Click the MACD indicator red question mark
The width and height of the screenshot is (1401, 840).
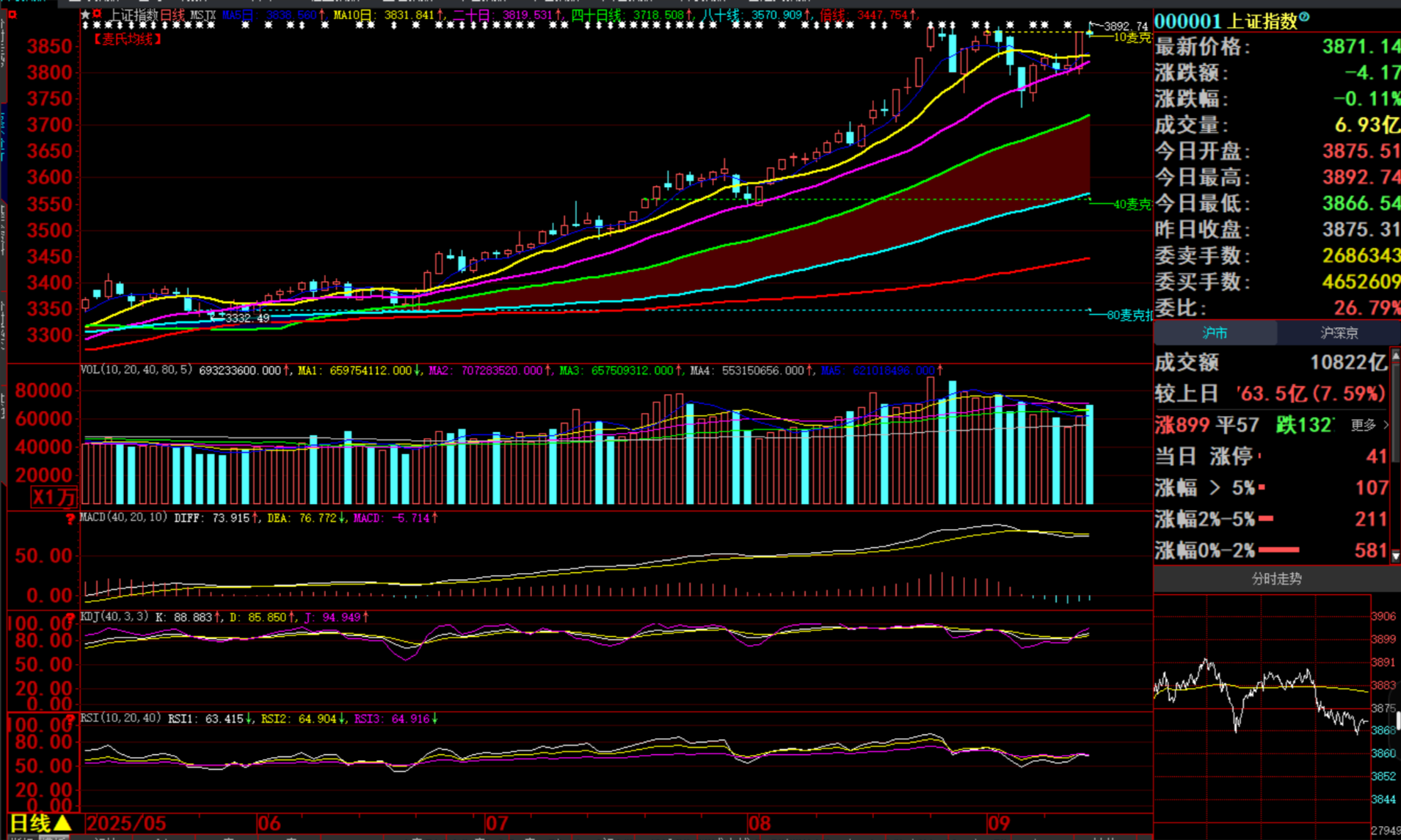click(x=70, y=519)
